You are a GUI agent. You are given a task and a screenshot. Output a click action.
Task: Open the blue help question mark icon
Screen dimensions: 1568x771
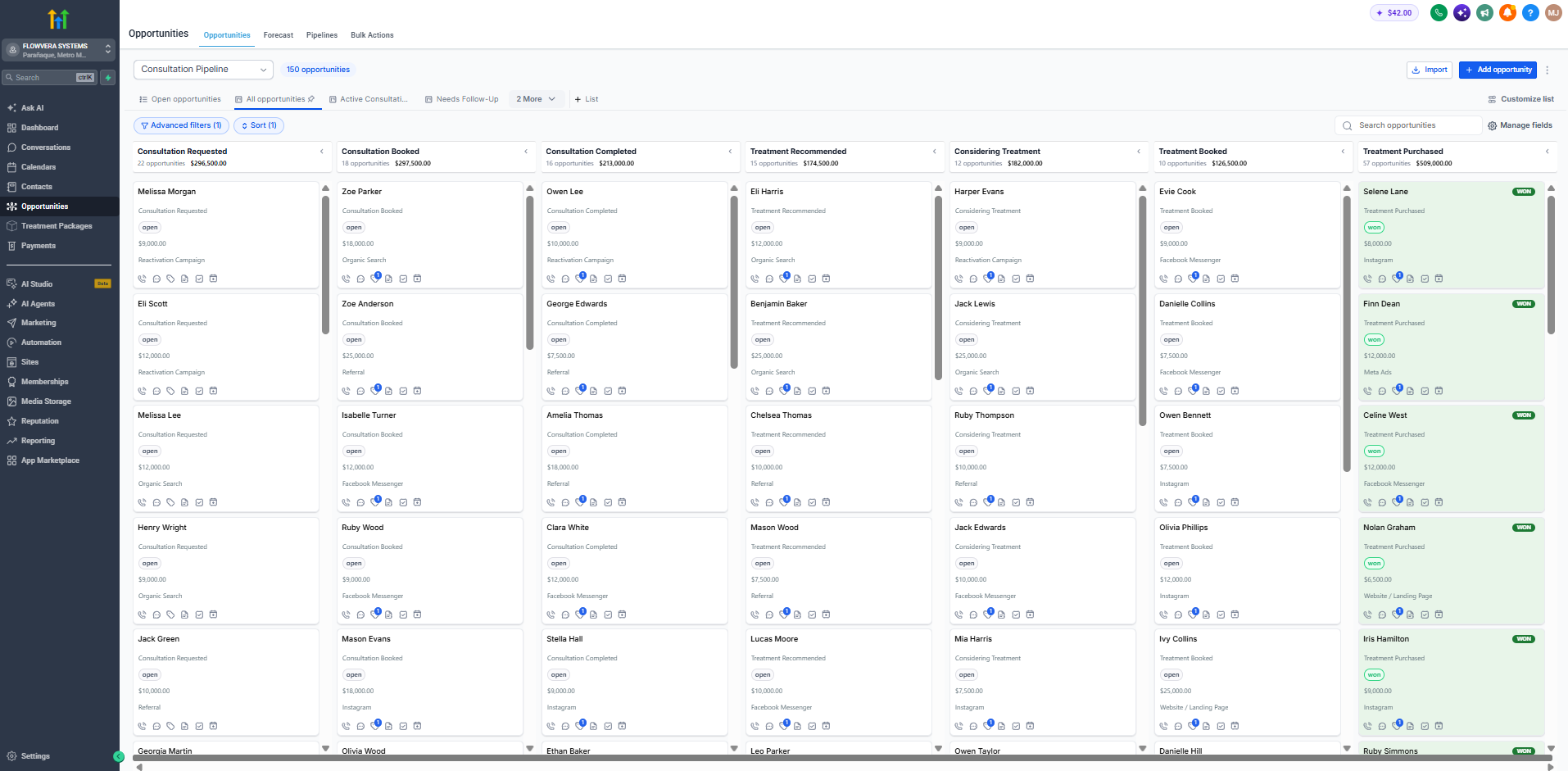coord(1530,13)
